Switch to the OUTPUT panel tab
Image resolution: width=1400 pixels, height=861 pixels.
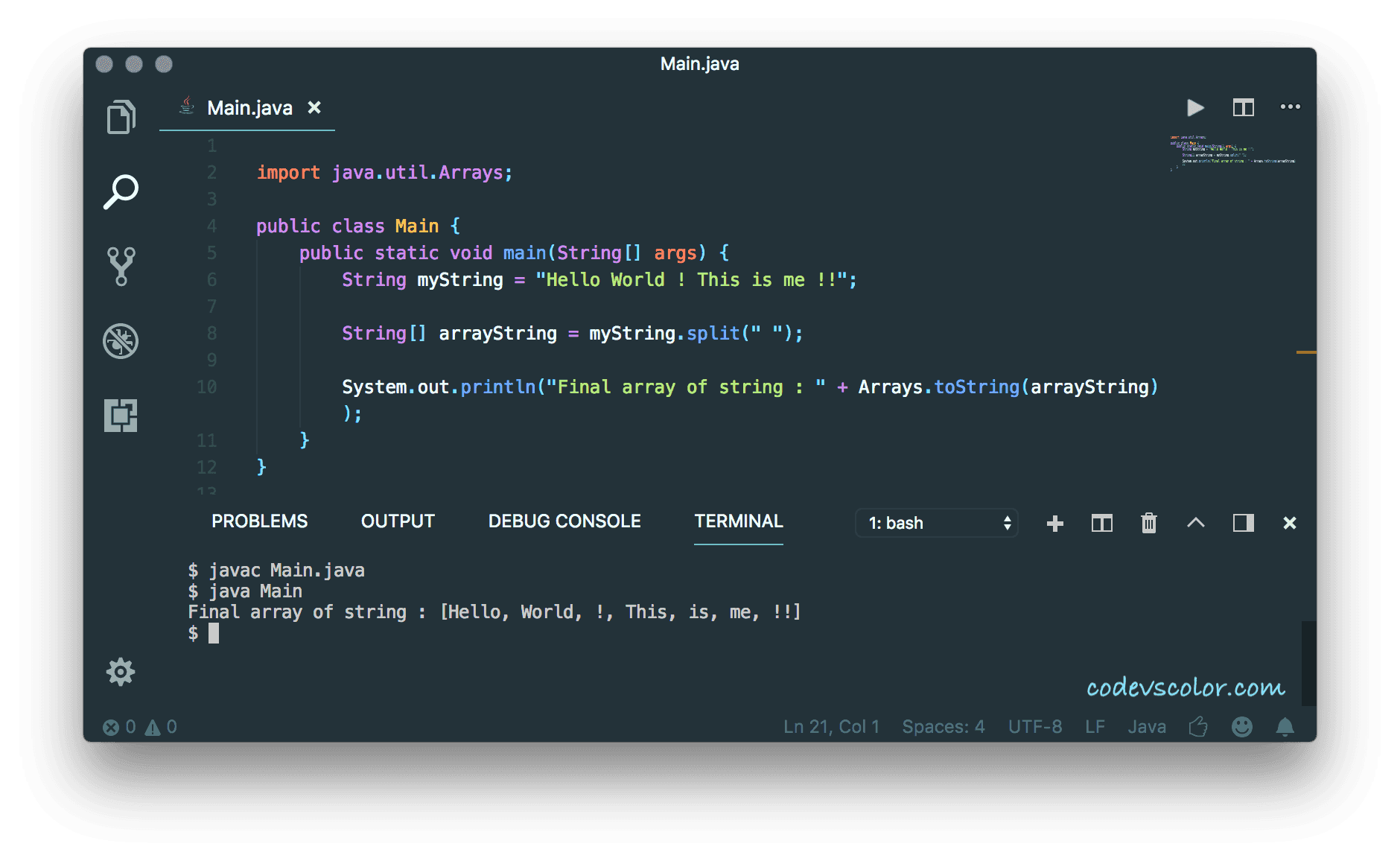point(398,521)
